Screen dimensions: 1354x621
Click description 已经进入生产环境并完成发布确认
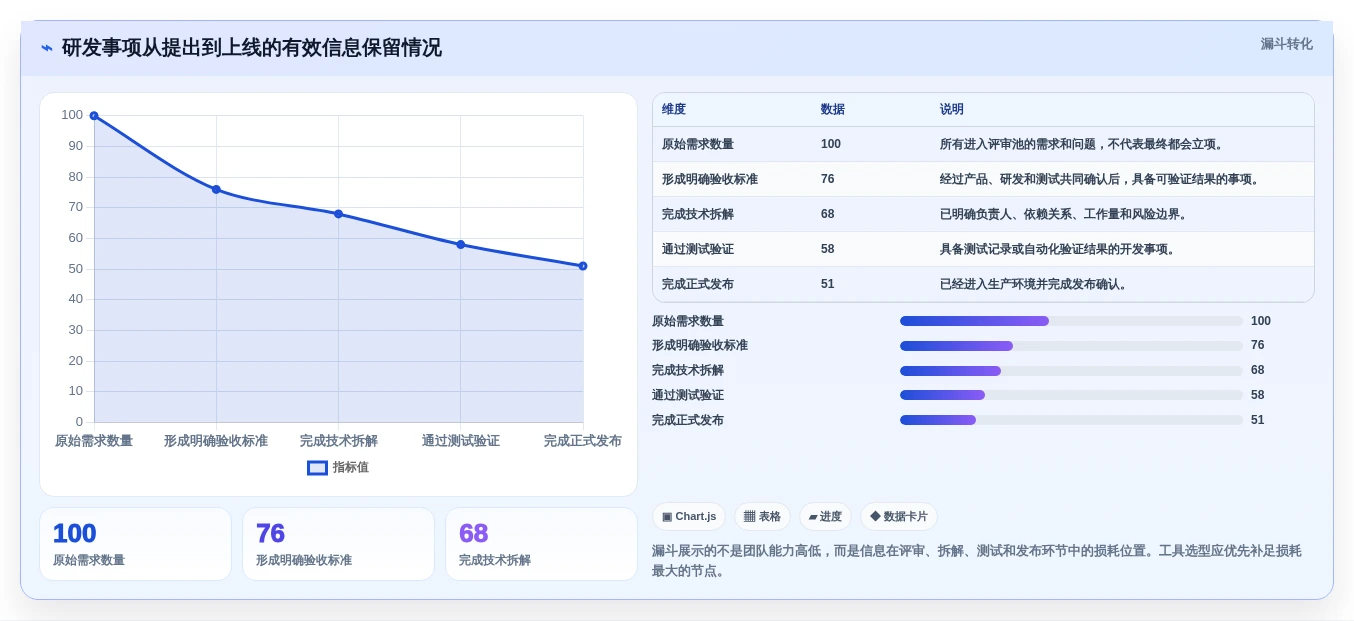1036,284
